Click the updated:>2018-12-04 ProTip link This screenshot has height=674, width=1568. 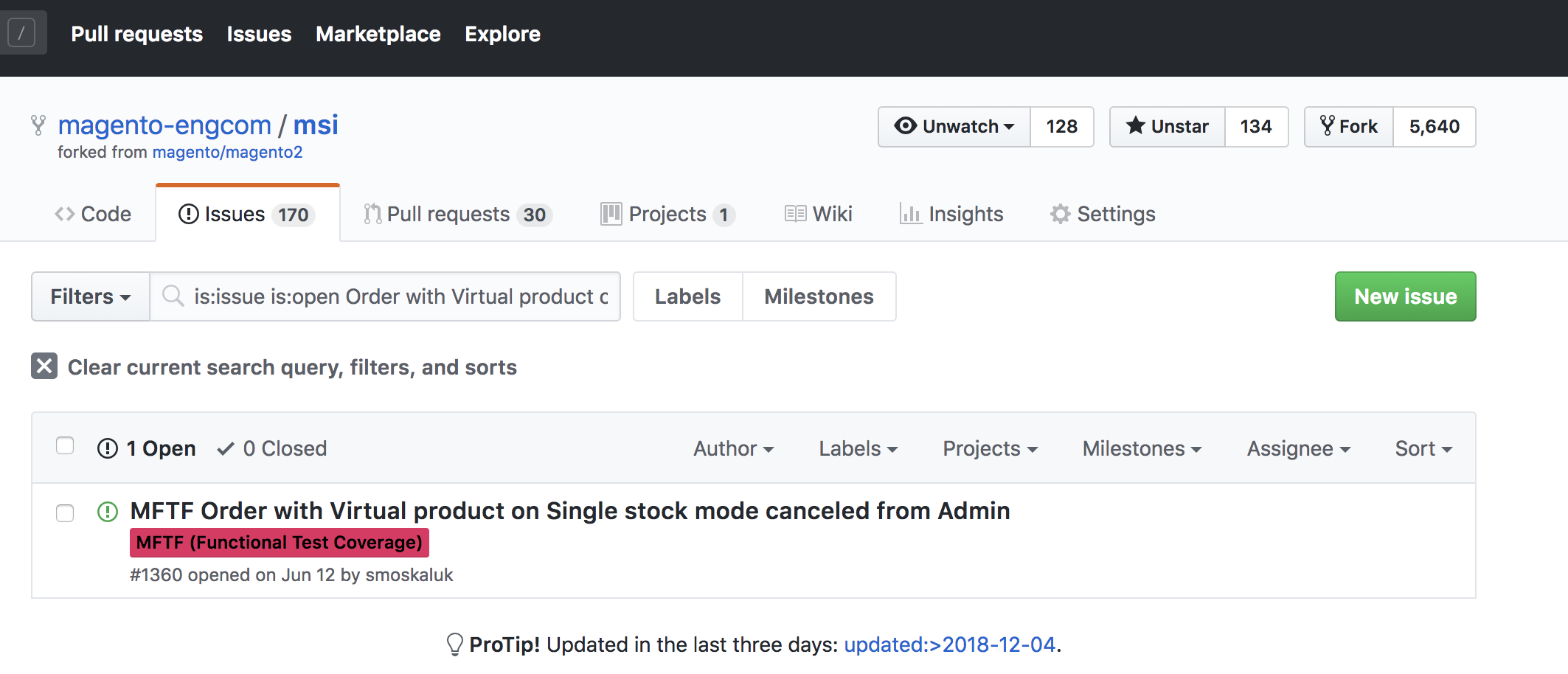(x=949, y=645)
